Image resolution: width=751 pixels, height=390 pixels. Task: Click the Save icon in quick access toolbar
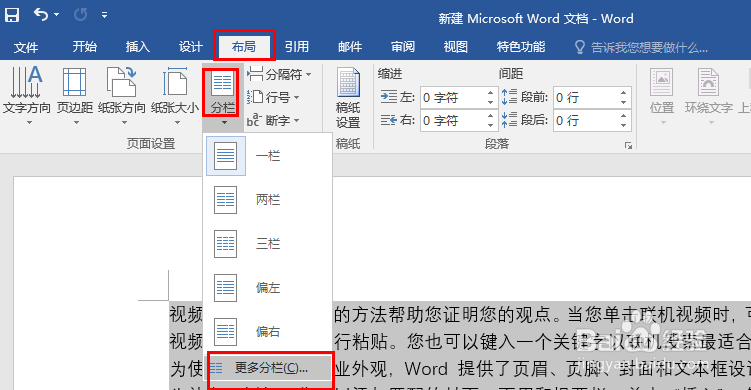click(12, 14)
